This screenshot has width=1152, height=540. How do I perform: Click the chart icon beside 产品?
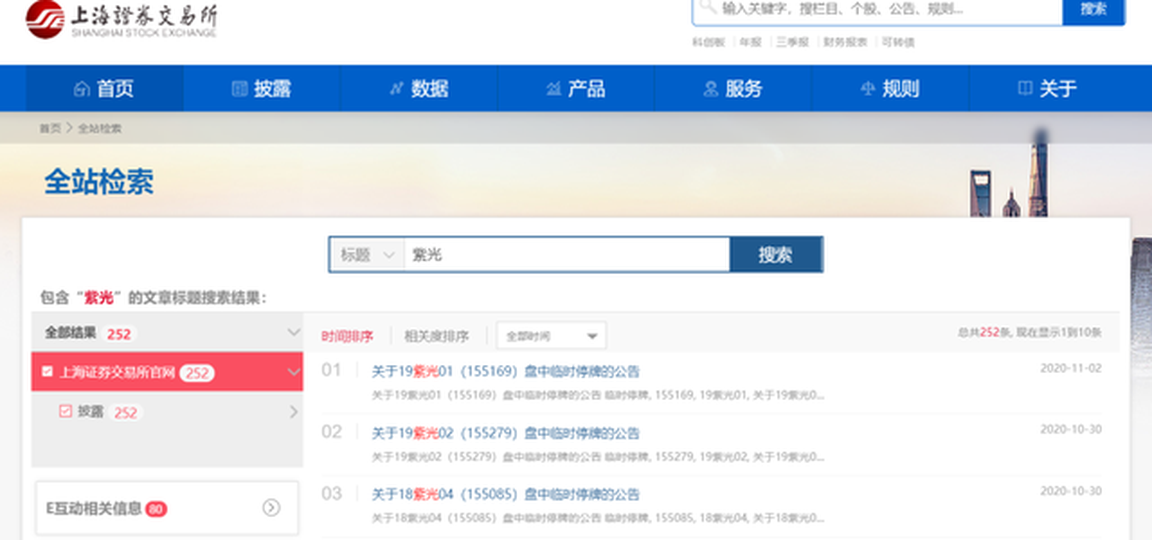click(553, 89)
